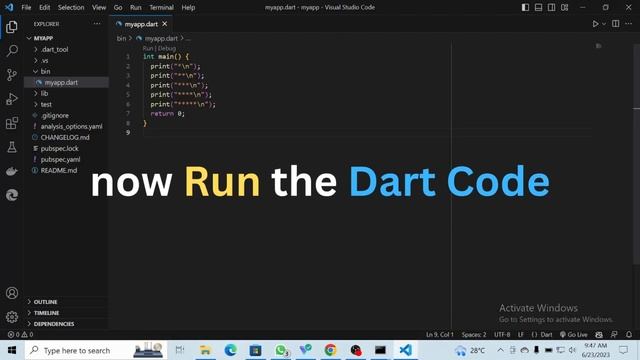Toggle panel layout button

[538, 7]
